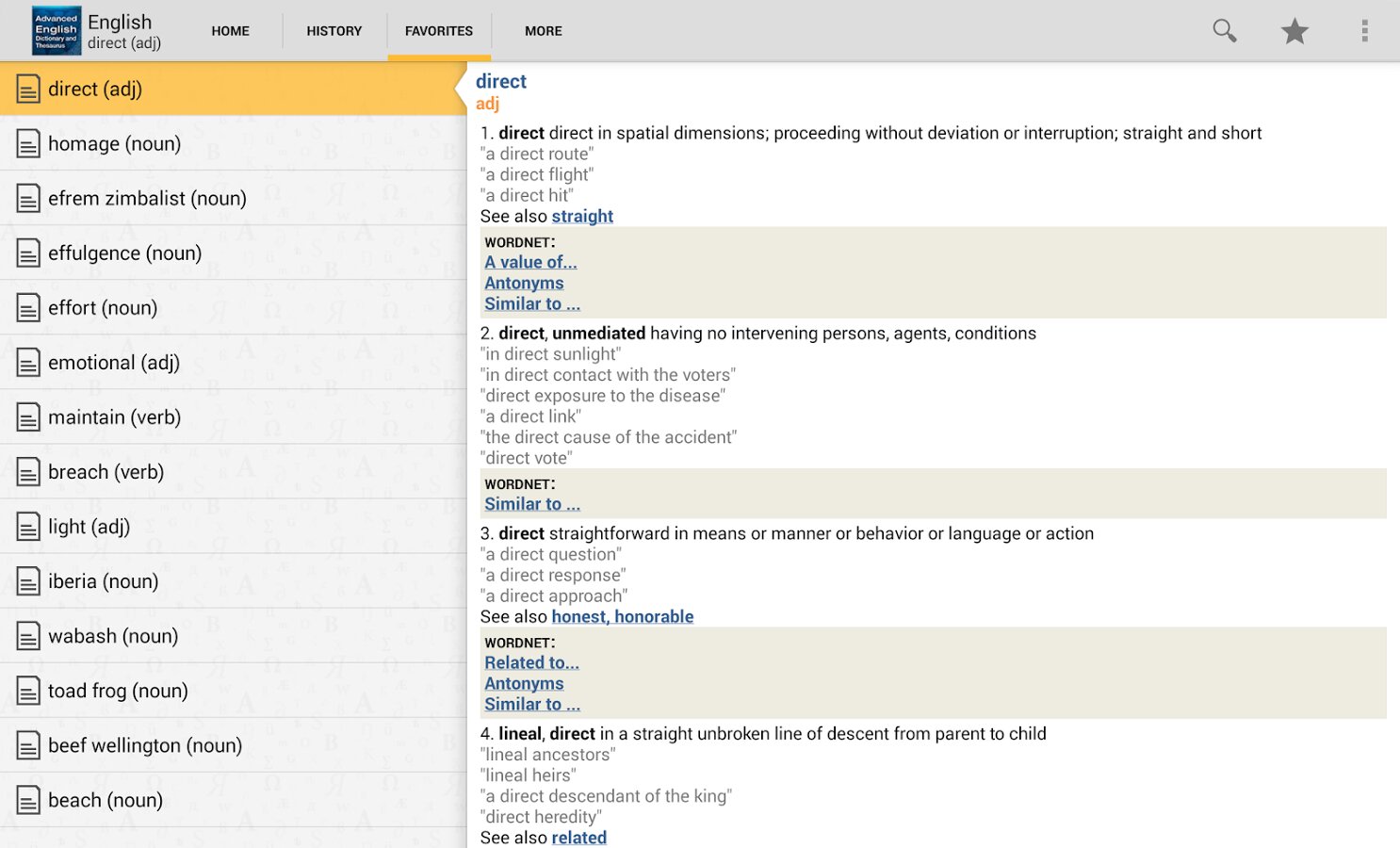Click document icon beside effulgence (noun)
This screenshot has width=1400, height=848.
click(28, 253)
